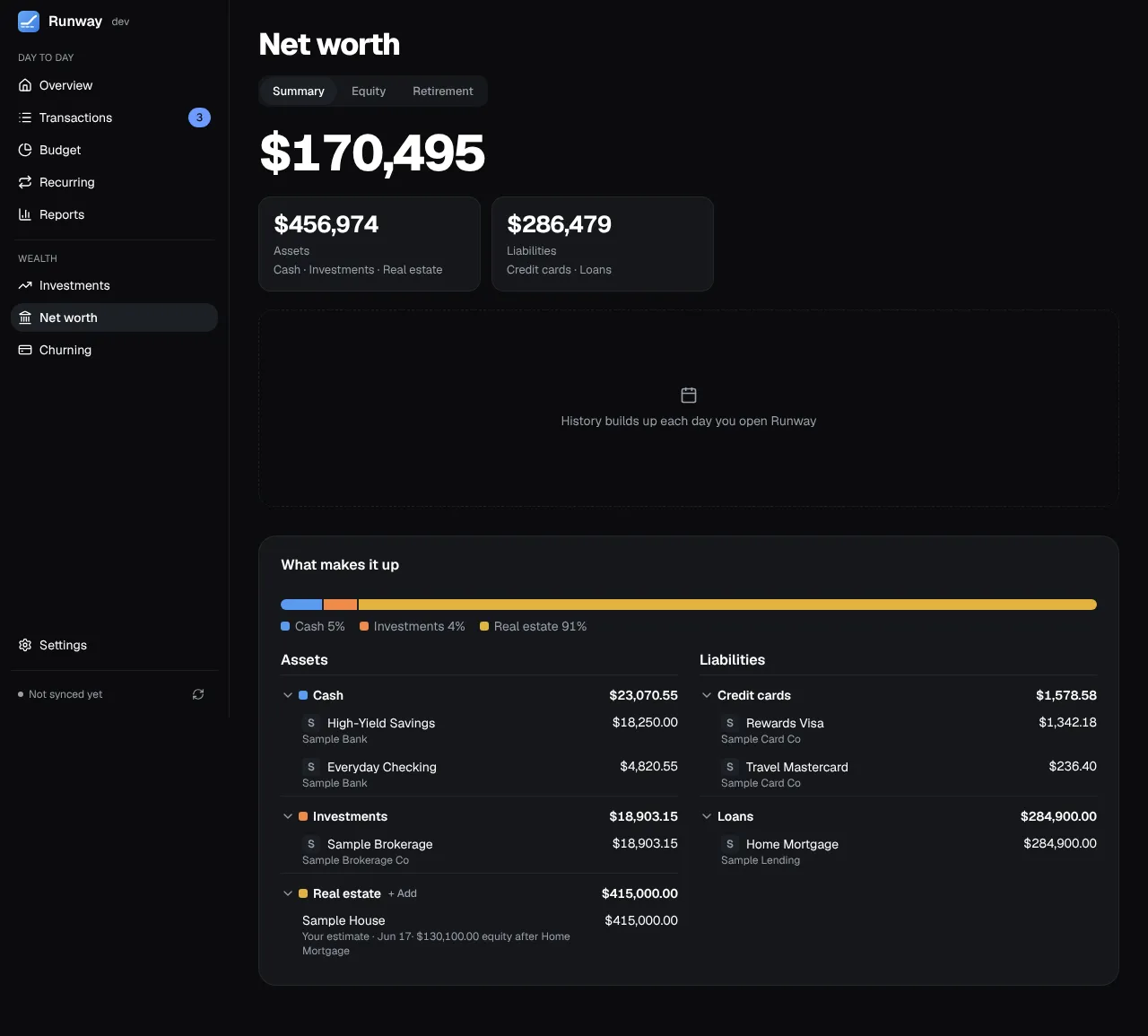Screen dimensions: 1148x1036
Task: Click the Reports bar chart icon
Action: coord(25,214)
